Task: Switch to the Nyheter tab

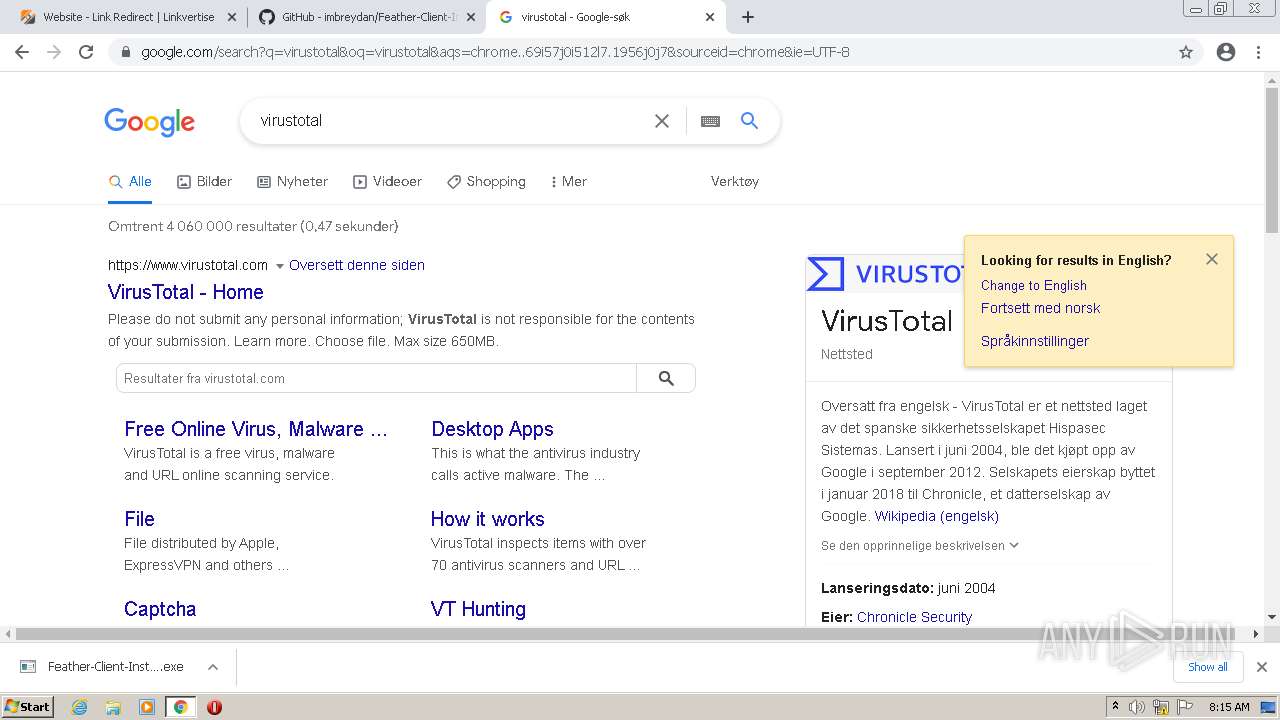Action: (x=292, y=182)
